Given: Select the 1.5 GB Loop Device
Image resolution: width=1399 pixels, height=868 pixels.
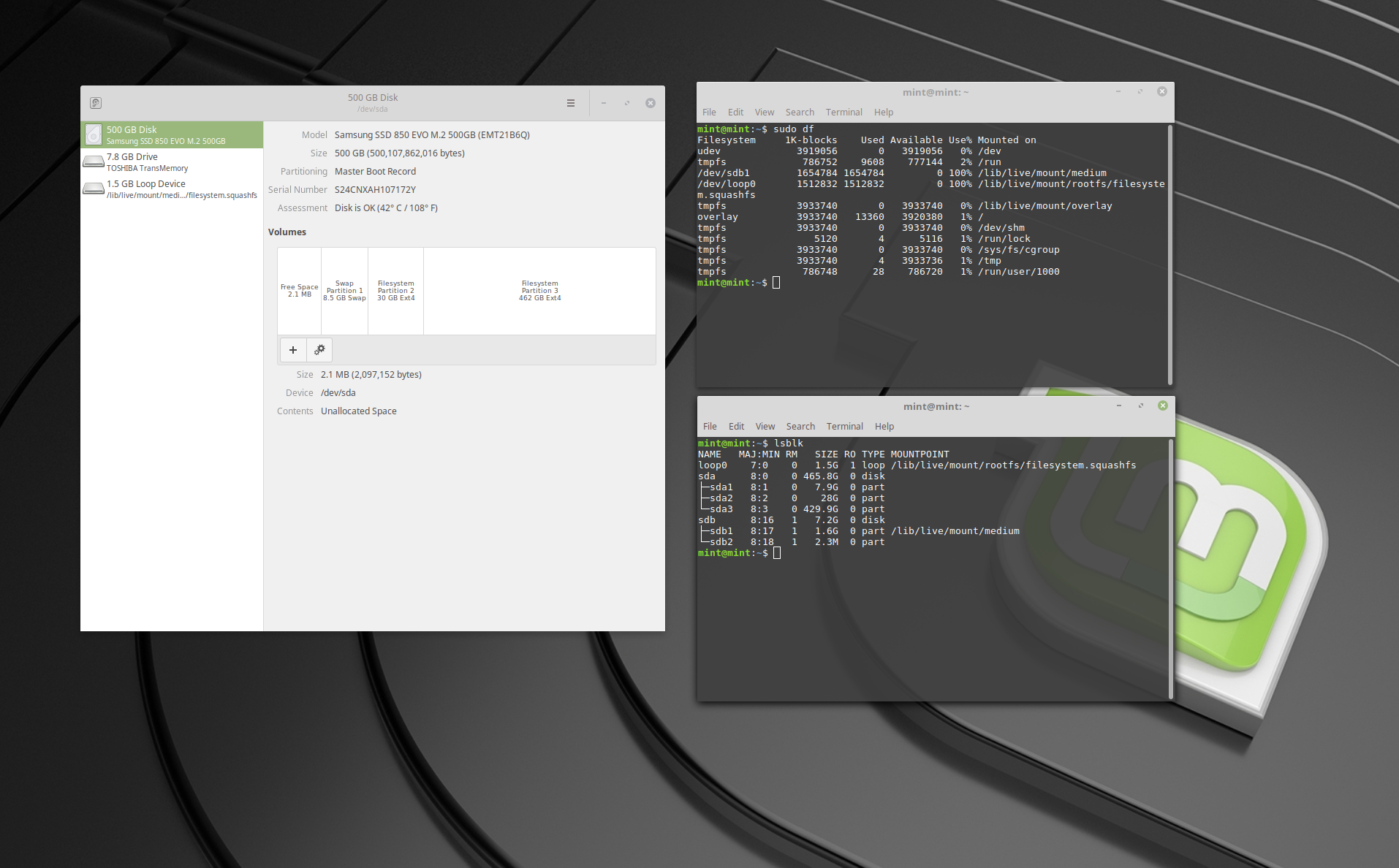Looking at the screenshot, I should coord(172,189).
